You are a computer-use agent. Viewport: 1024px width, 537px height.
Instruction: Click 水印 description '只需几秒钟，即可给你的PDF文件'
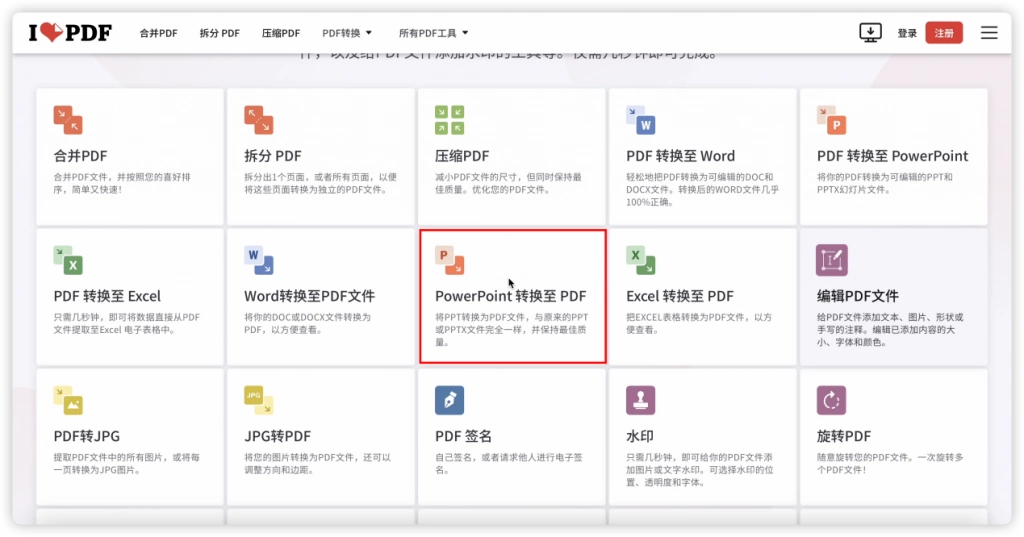[x=699, y=470]
